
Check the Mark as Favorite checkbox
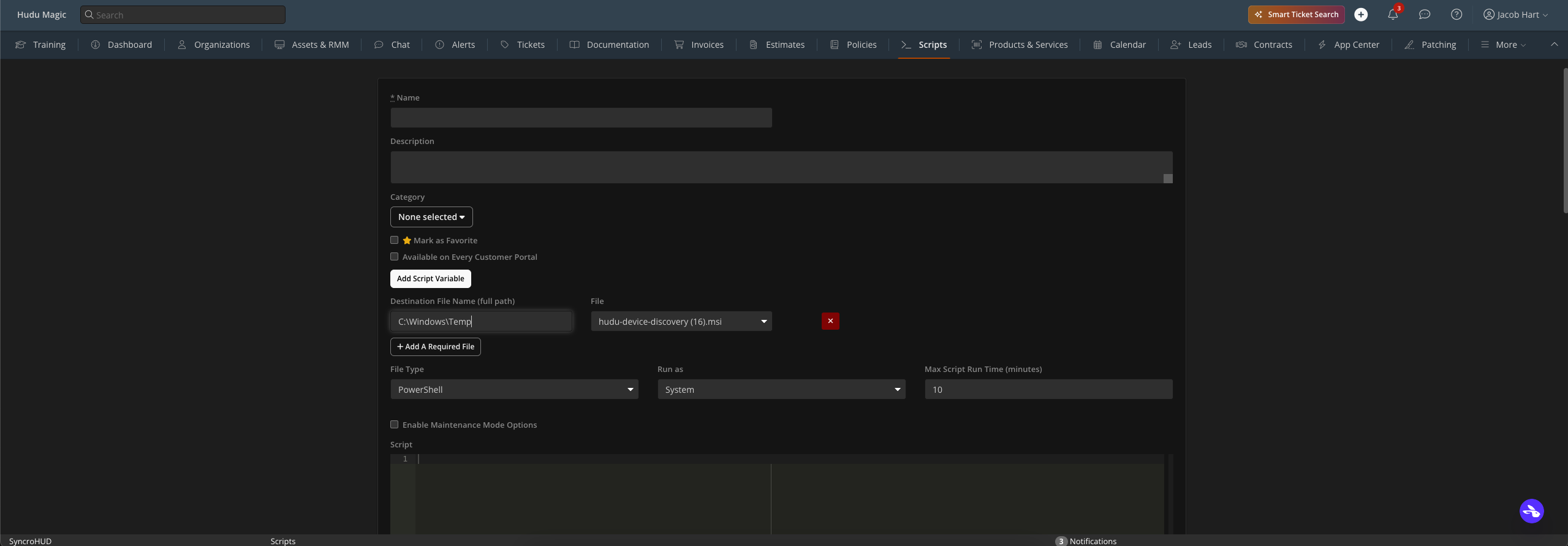(395, 240)
